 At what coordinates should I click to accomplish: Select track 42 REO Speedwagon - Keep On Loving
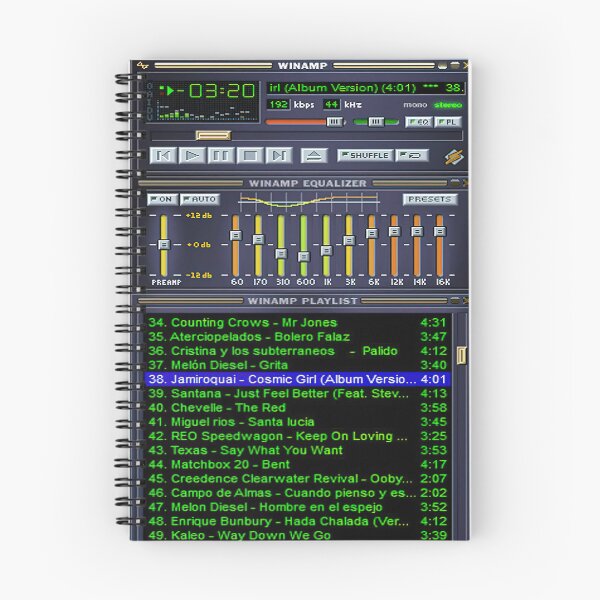298,436
